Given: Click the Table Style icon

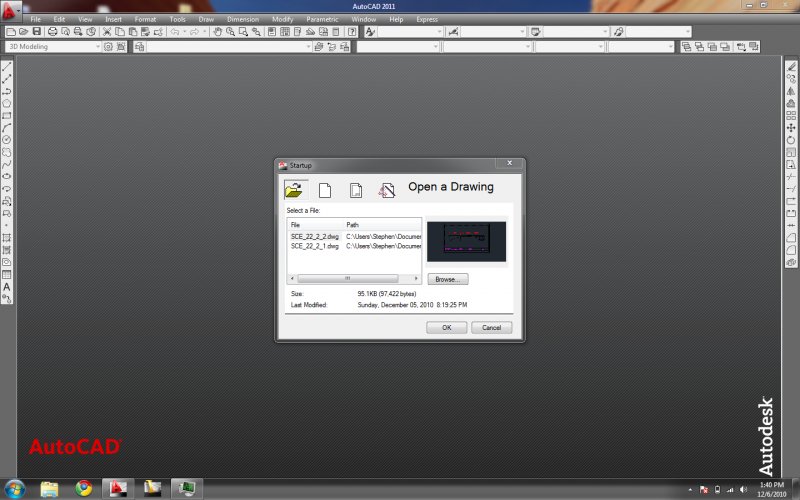Looking at the screenshot, I should click(536, 32).
